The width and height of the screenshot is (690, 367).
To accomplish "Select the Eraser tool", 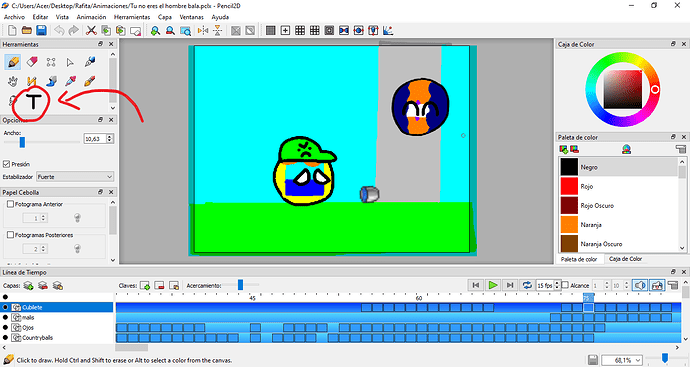I will 32,62.
